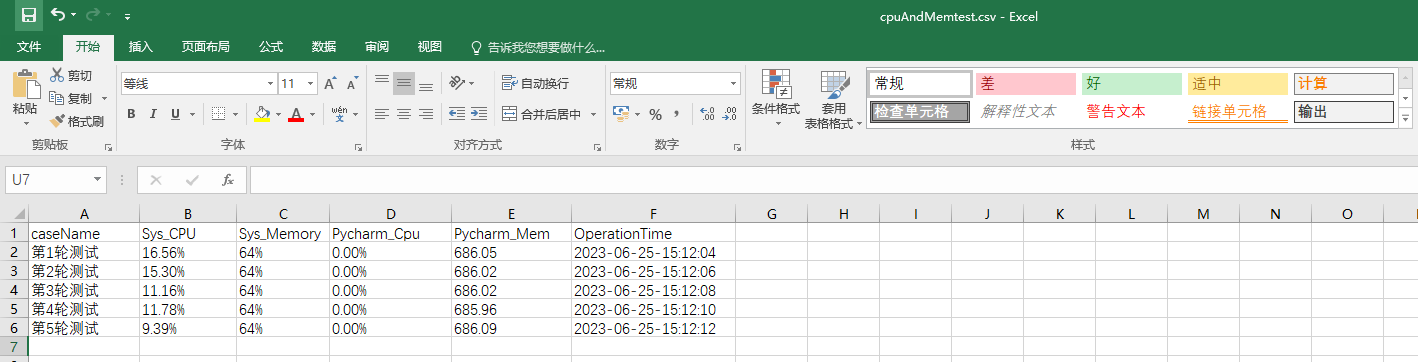
Task: Open the Data ribbon tab
Action: [x=323, y=47]
